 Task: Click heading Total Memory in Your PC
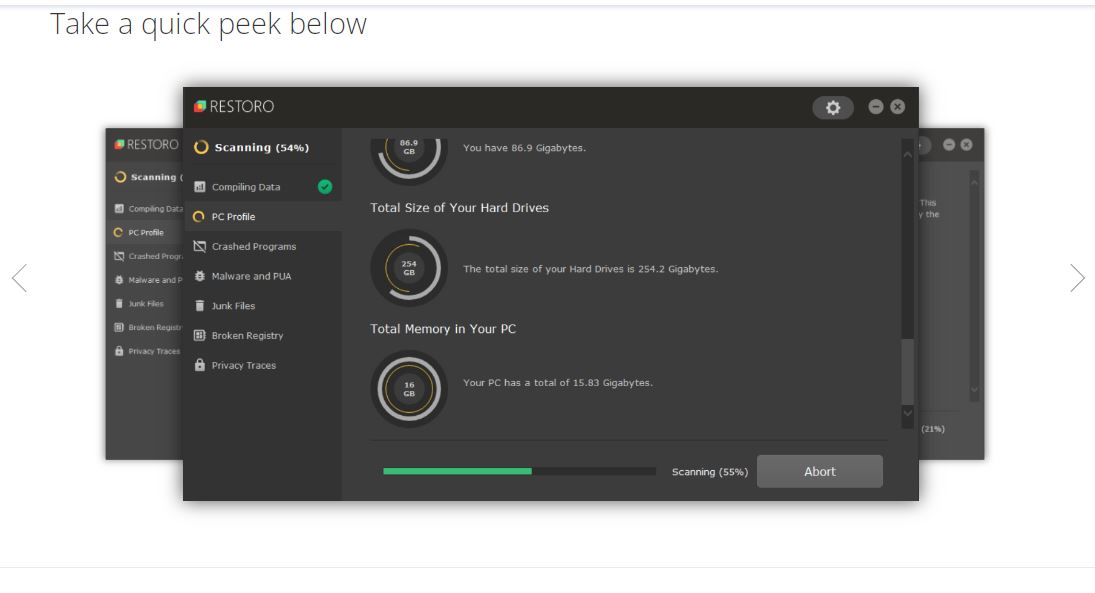tap(443, 329)
